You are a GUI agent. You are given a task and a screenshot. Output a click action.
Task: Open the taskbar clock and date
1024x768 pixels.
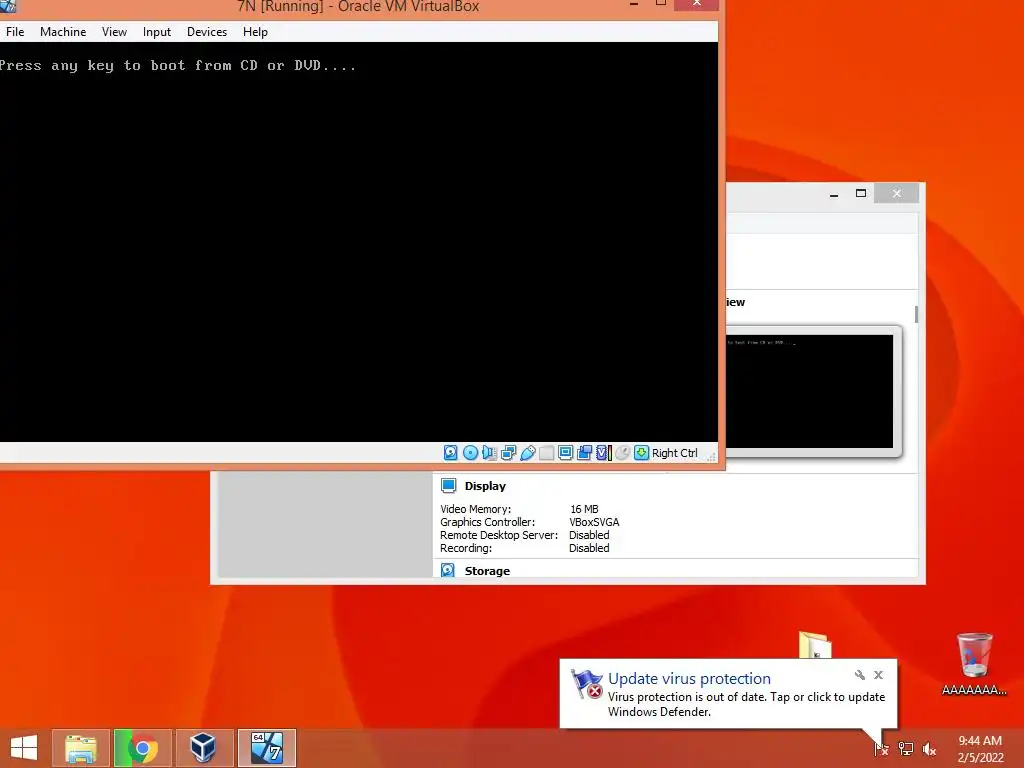pyautogui.click(x=980, y=748)
